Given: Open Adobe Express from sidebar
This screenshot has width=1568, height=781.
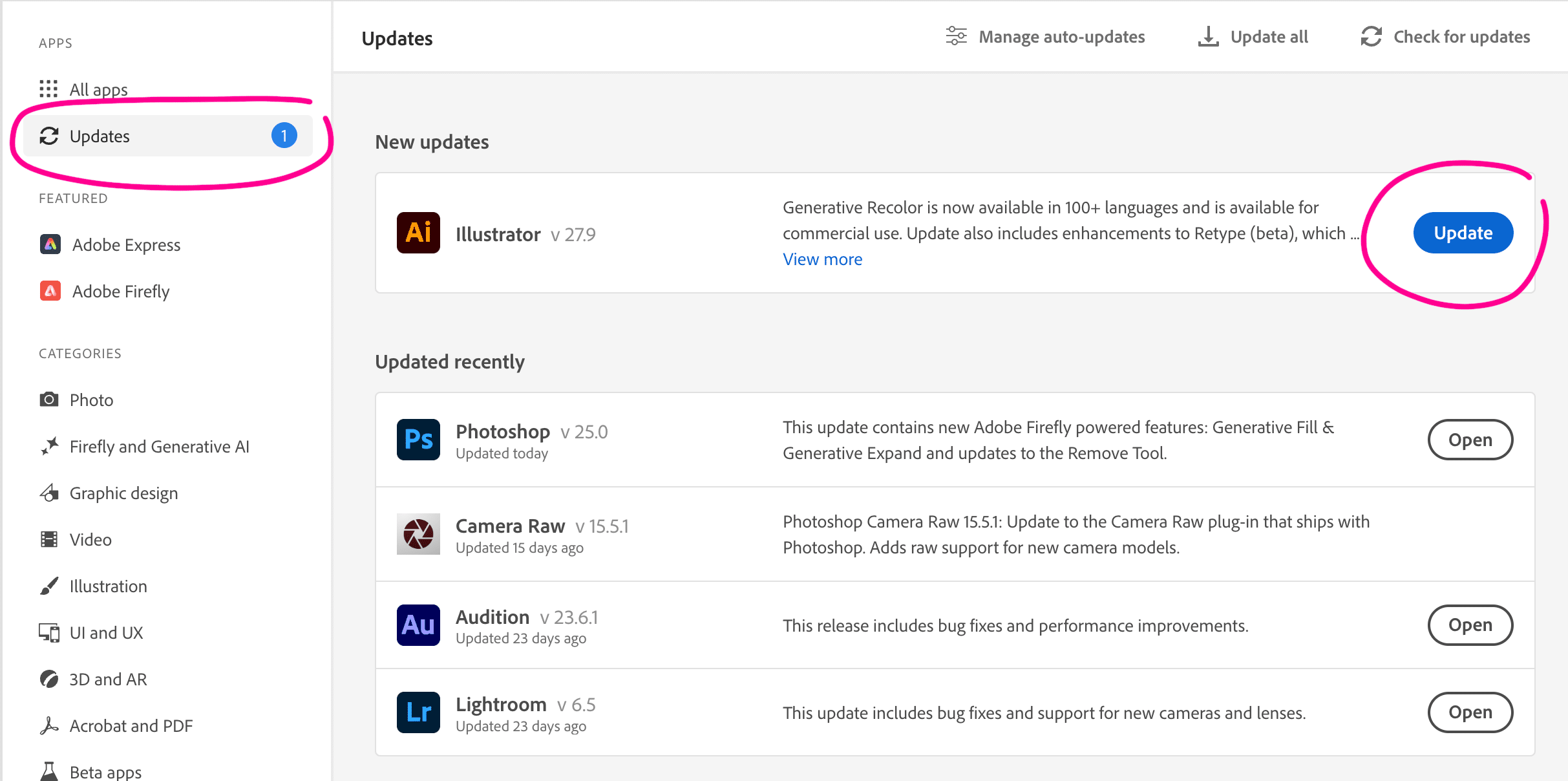Looking at the screenshot, I should pos(126,245).
